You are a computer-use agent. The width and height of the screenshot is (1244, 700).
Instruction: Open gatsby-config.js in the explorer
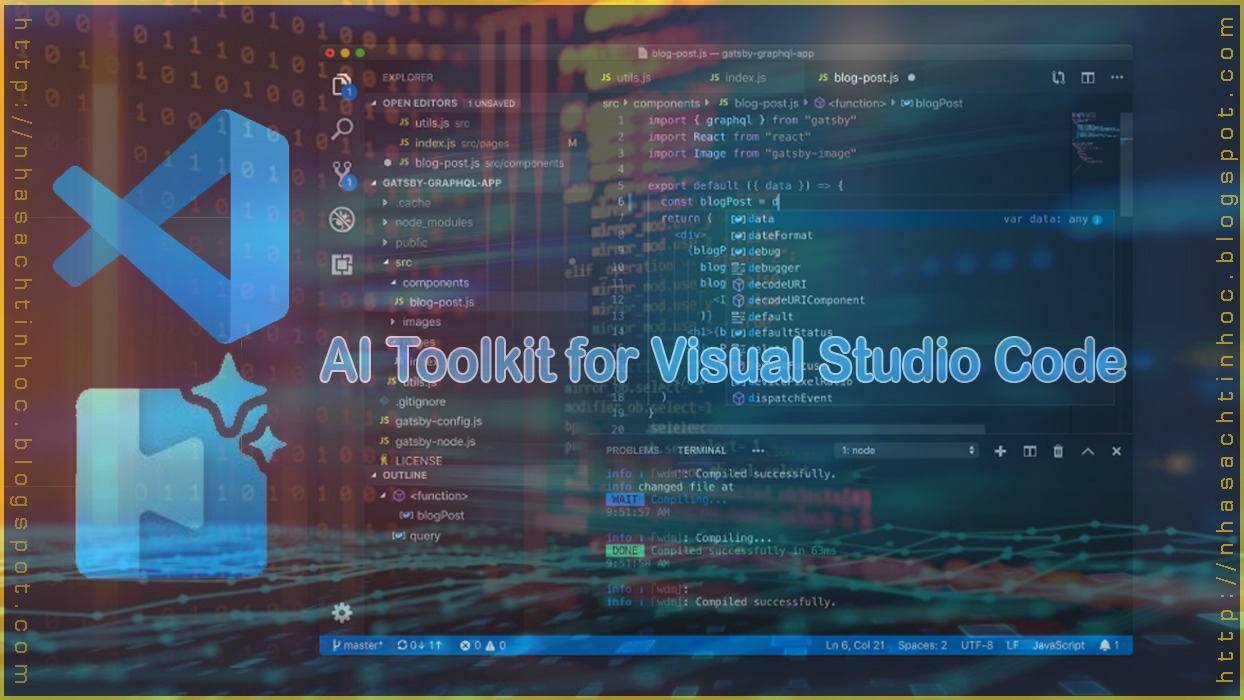(x=431, y=422)
